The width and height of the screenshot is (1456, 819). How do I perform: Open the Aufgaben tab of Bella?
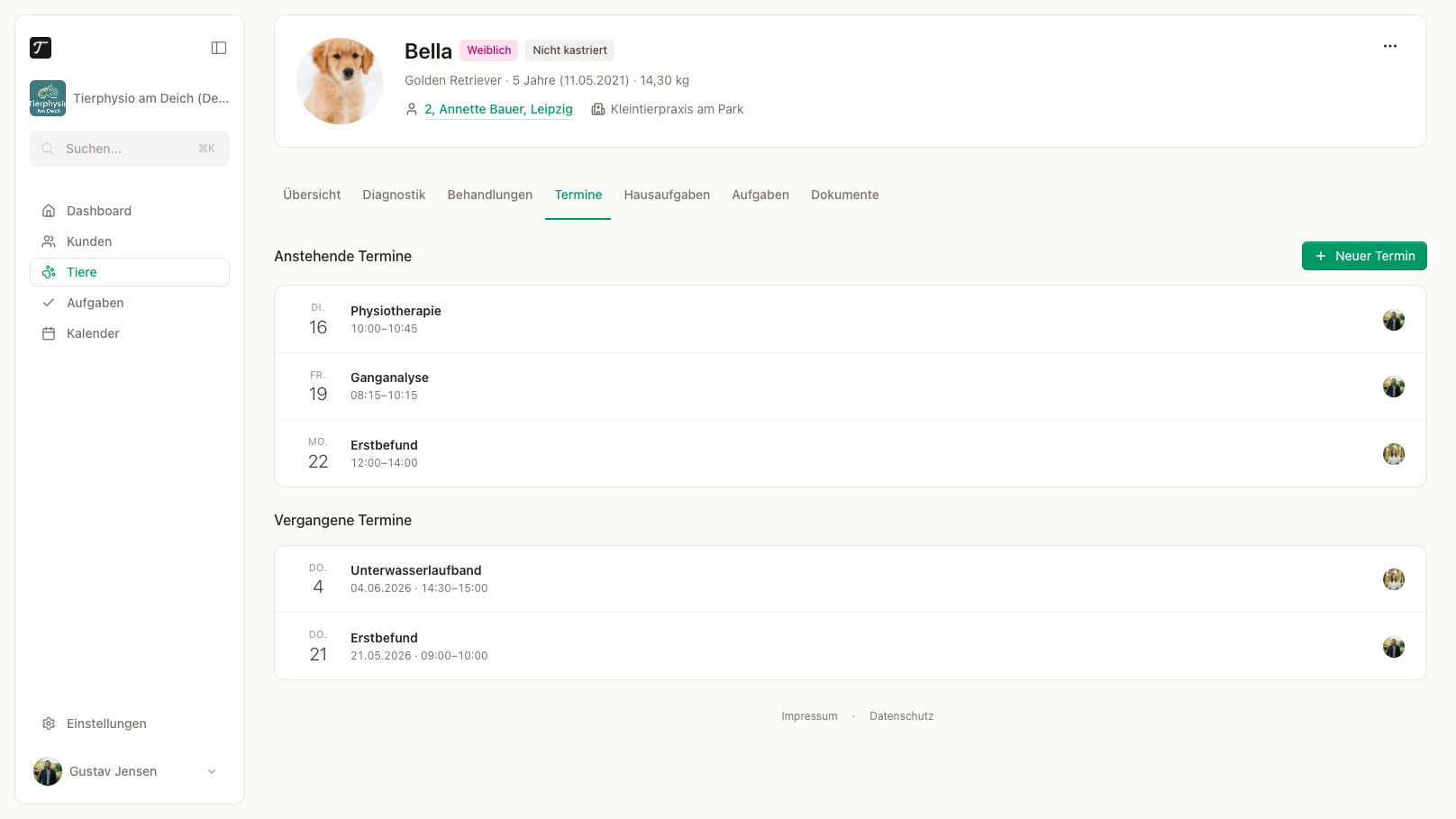pos(760,195)
